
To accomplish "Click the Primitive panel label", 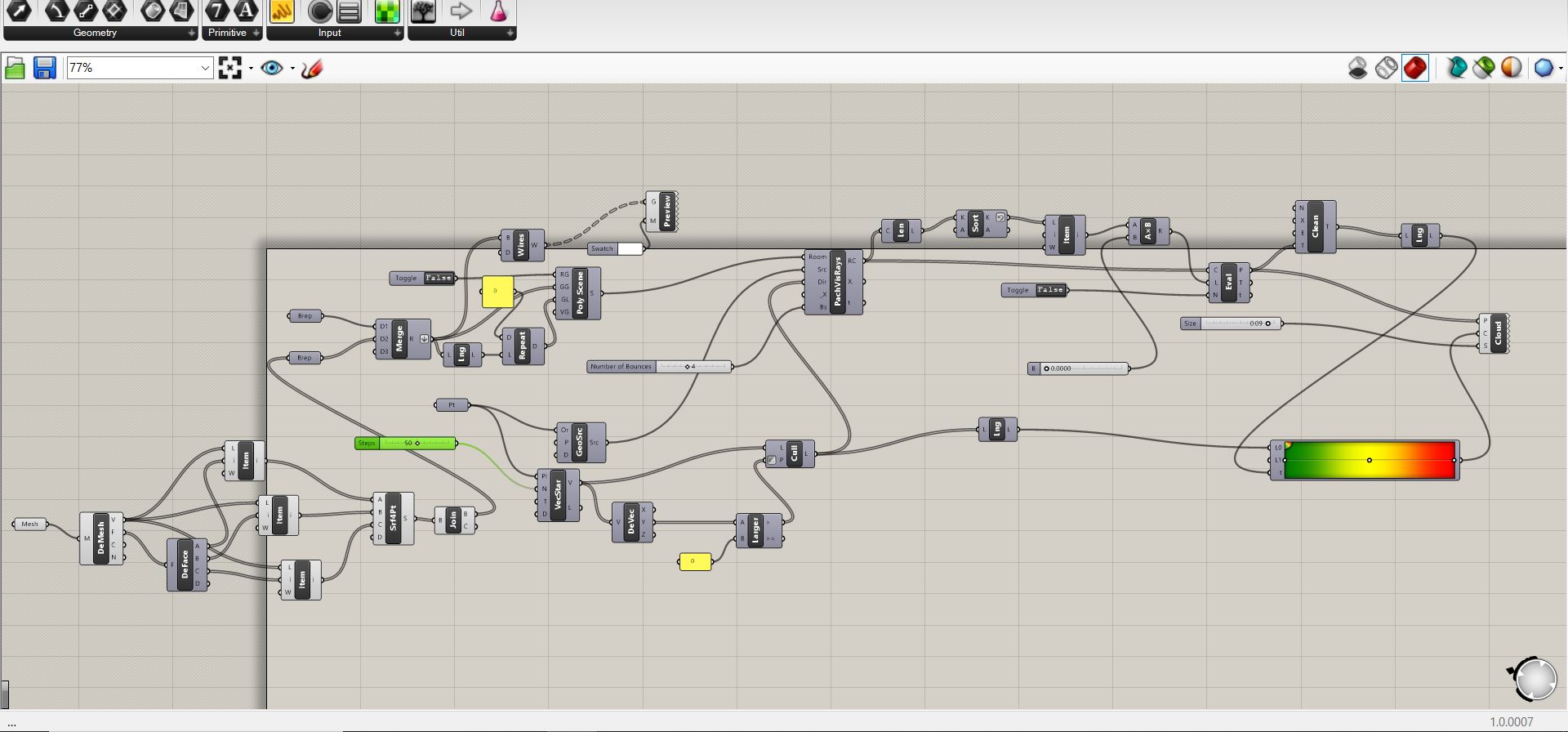I will [x=227, y=33].
